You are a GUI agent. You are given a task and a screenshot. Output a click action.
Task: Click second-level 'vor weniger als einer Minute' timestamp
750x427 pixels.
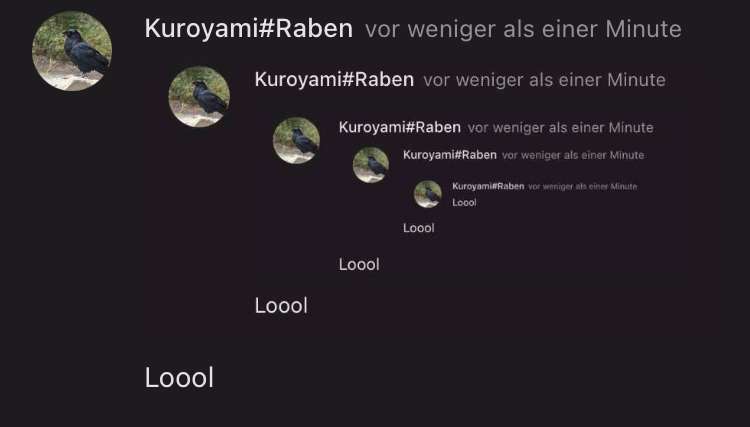pos(544,80)
